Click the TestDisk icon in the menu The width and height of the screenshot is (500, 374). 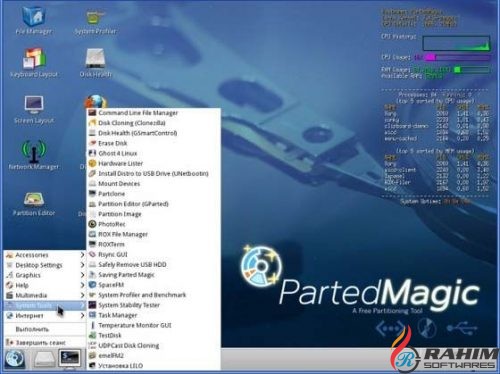click(x=92, y=335)
